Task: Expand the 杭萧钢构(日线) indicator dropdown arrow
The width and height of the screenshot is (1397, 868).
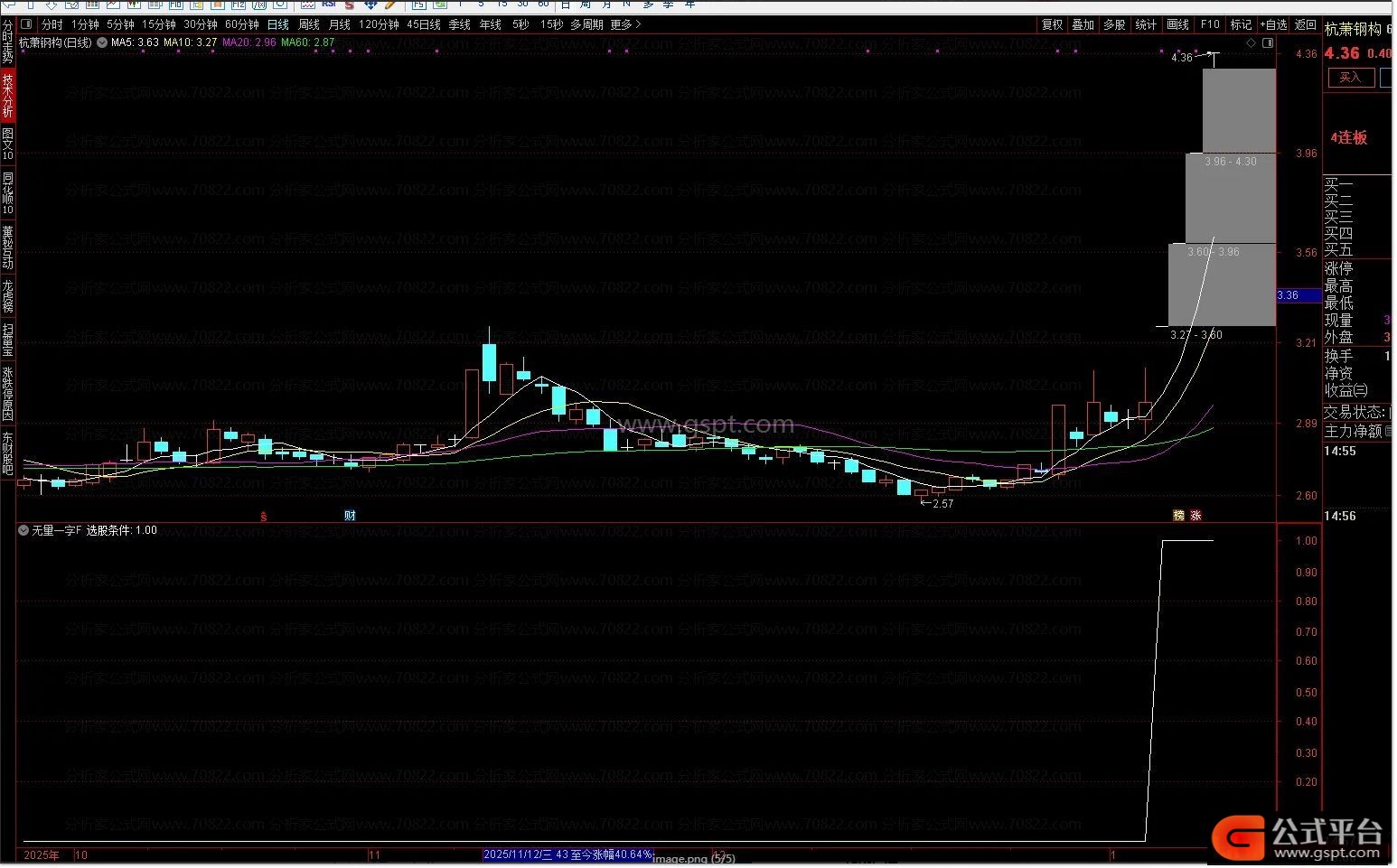Action: (x=102, y=42)
